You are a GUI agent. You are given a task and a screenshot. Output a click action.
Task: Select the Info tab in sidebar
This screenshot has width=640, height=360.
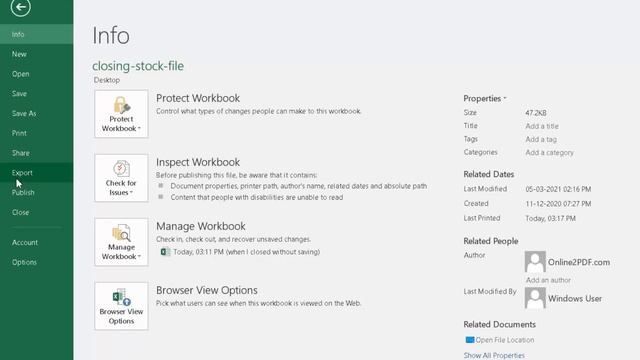[x=37, y=34]
